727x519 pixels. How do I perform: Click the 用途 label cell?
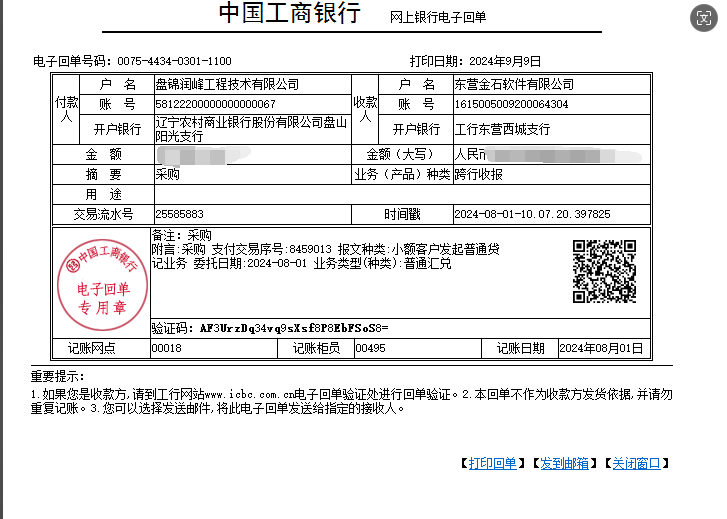tap(103, 194)
